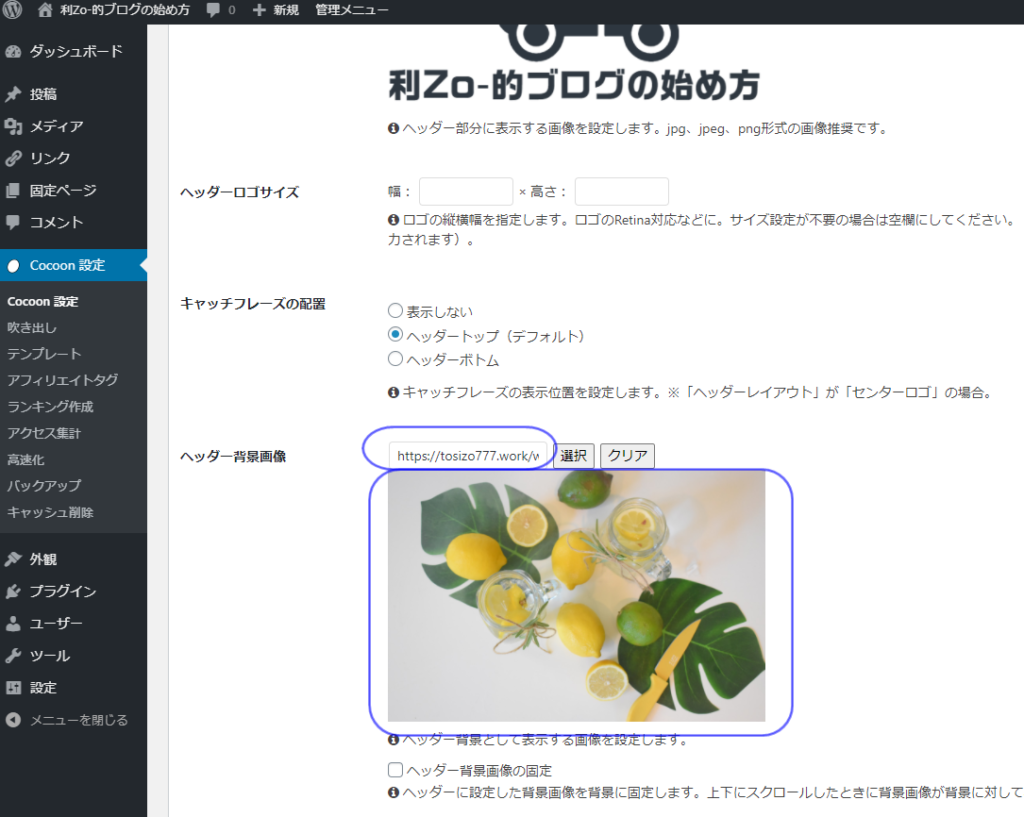The height and width of the screenshot is (817, 1024).
Task: Open the 投稿 pin icon menu
Action: click(x=13, y=94)
